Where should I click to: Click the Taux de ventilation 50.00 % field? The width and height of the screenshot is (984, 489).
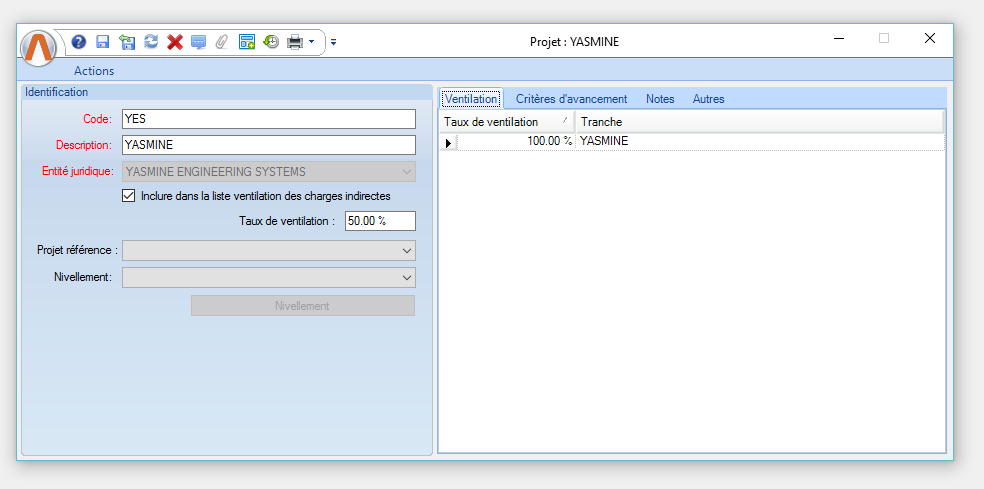(x=379, y=221)
